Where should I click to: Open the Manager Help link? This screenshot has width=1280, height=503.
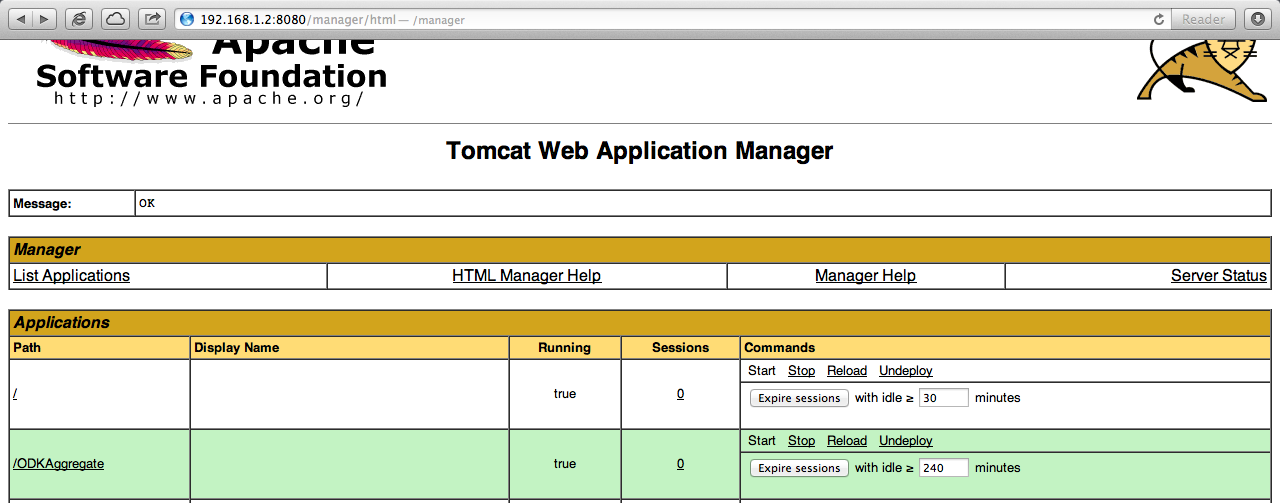click(x=865, y=275)
